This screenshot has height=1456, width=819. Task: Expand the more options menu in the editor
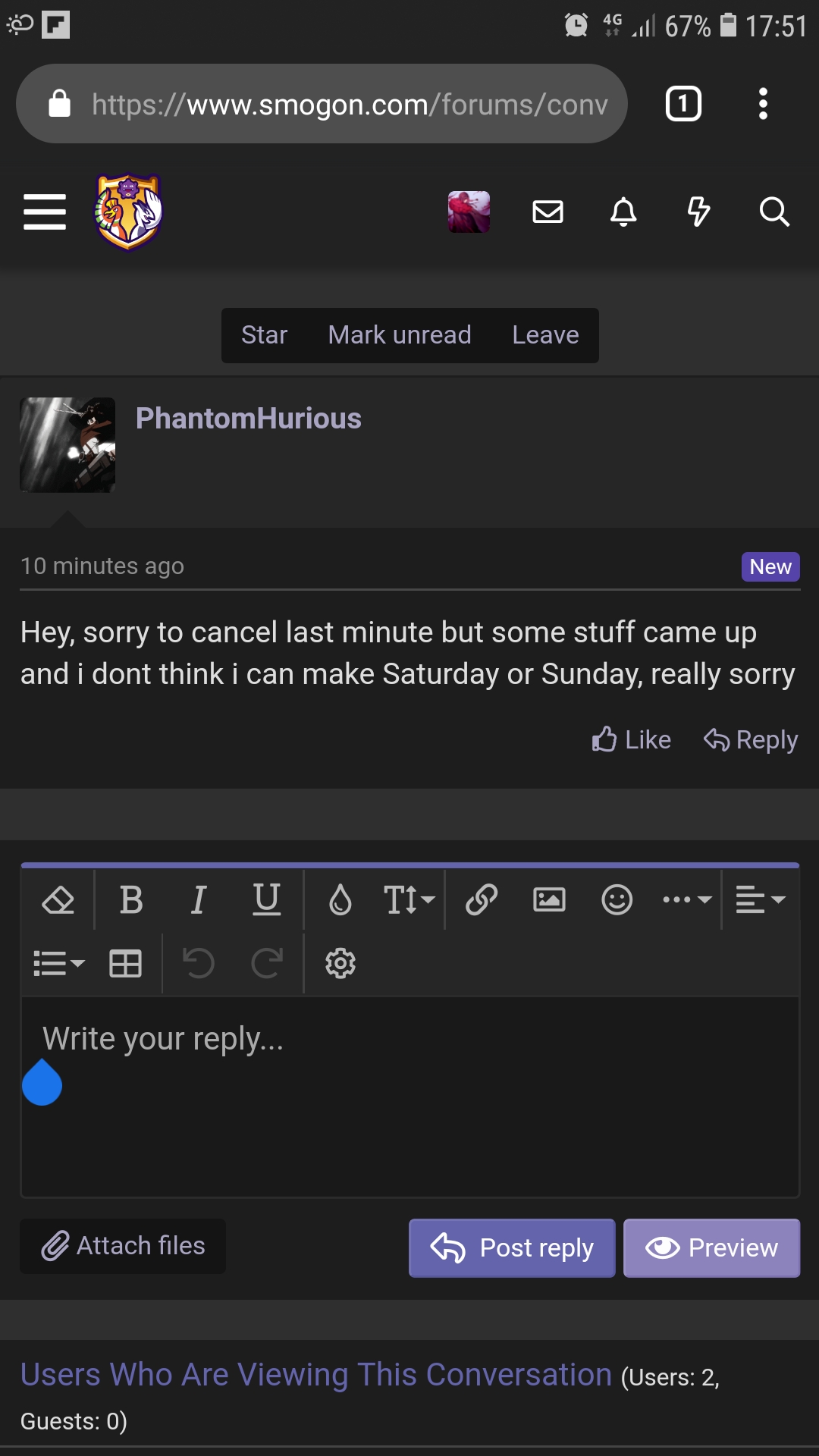click(682, 900)
